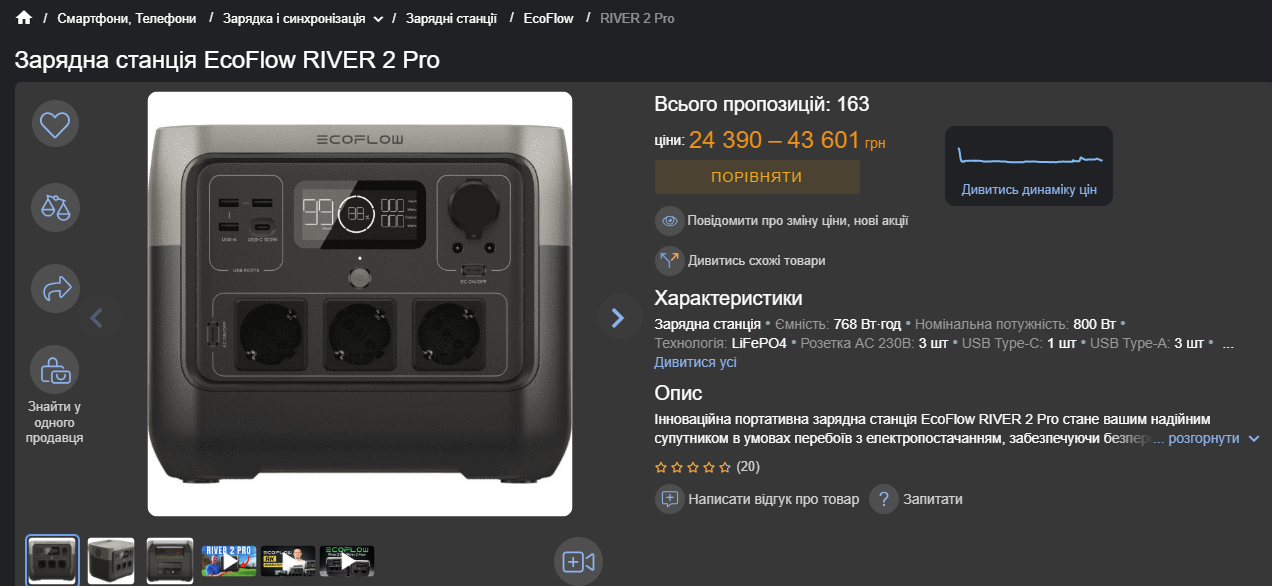The height and width of the screenshot is (586, 1272).
Task: Open the 'Зарядні станції' breadcrumb
Action: click(x=451, y=18)
